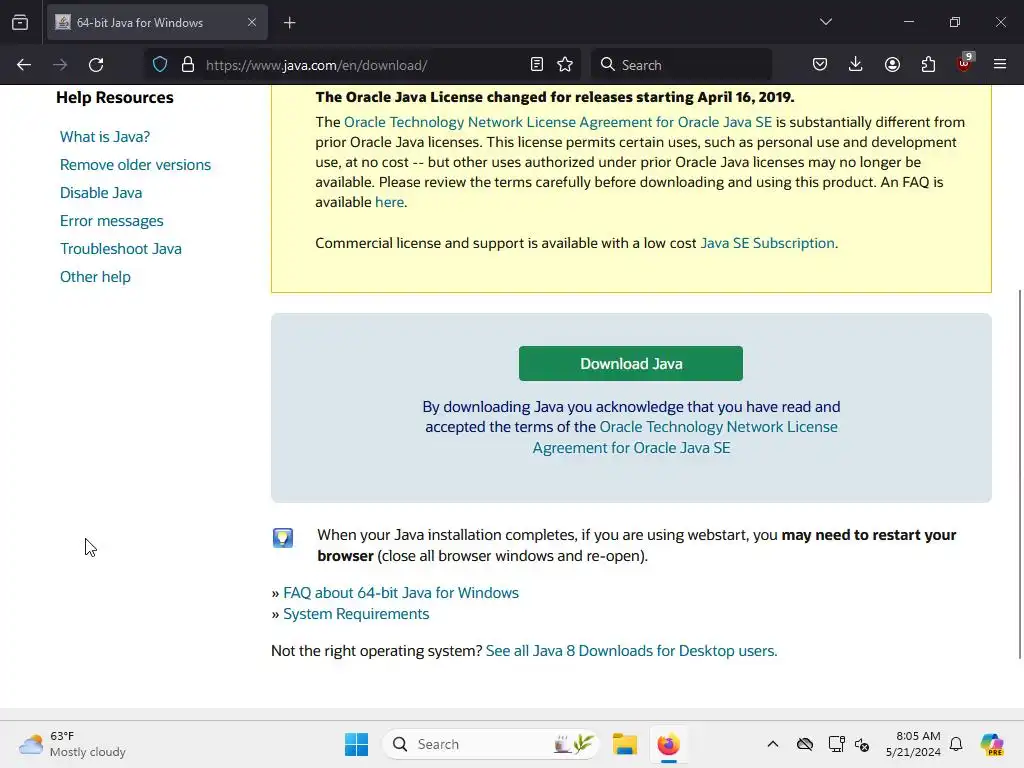
Task: Open Copilot preview taskbar icon
Action: (992, 744)
